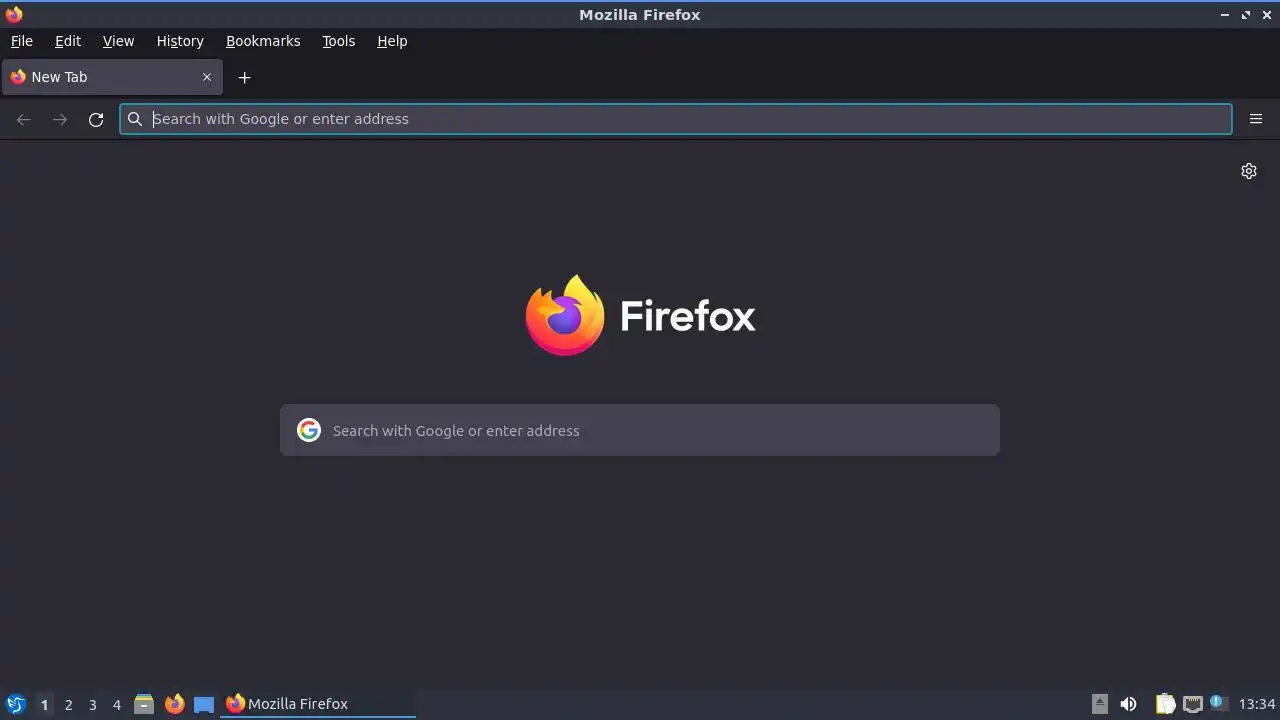Open the Edit menu

click(68, 41)
